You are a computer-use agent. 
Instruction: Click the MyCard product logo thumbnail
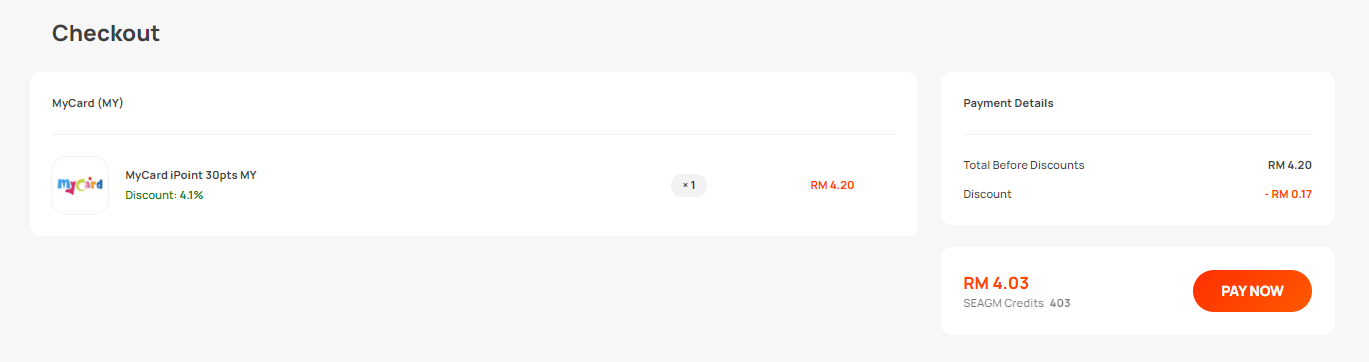point(80,185)
